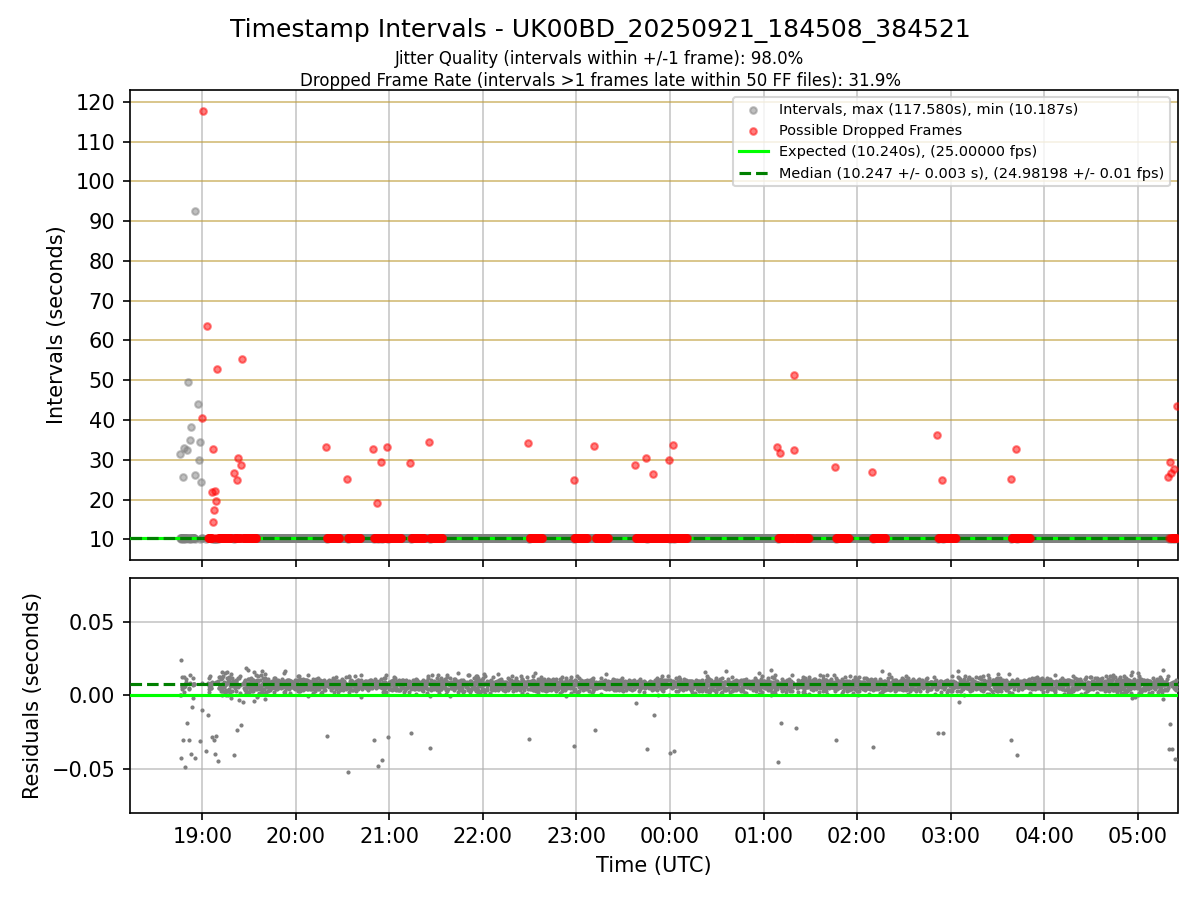Click legend entry "Intervals, max (117.580s), min (10.187s)"
This screenshot has width=1200, height=900.
click(x=928, y=109)
